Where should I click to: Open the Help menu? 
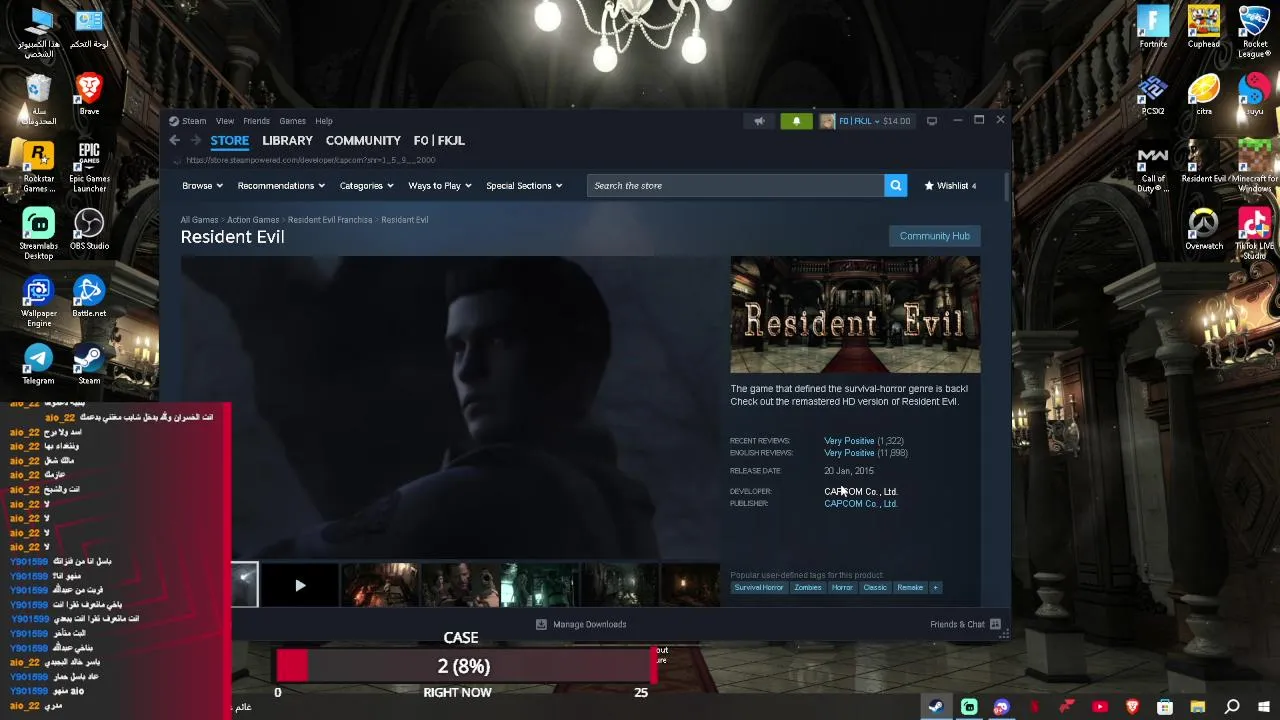click(x=324, y=121)
